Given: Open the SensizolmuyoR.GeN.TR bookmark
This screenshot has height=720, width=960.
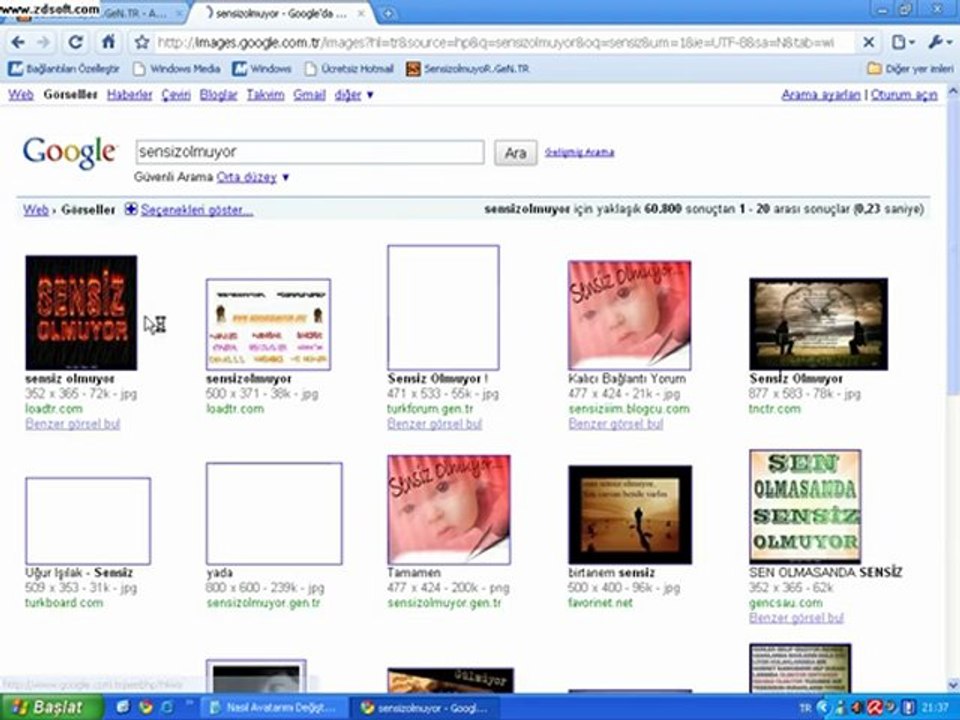Looking at the screenshot, I should pos(468,69).
